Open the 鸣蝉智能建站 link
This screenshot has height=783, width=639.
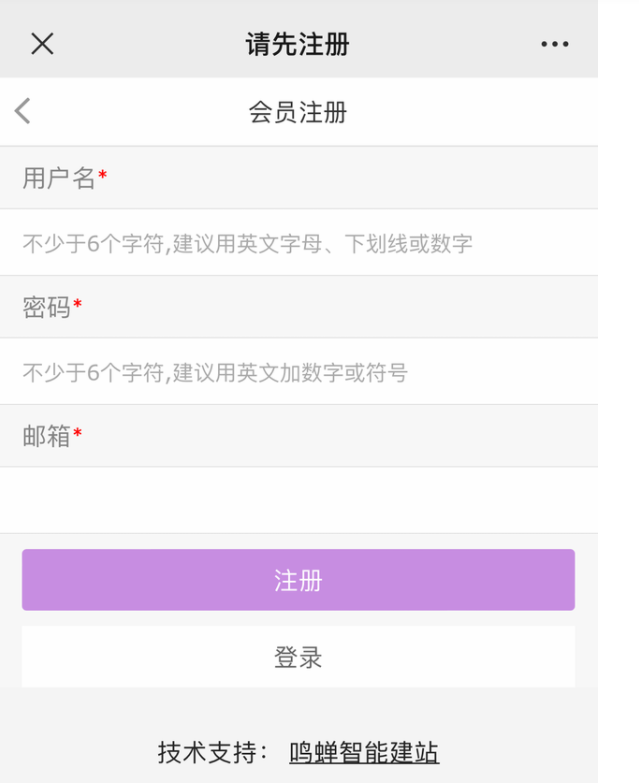pos(364,752)
